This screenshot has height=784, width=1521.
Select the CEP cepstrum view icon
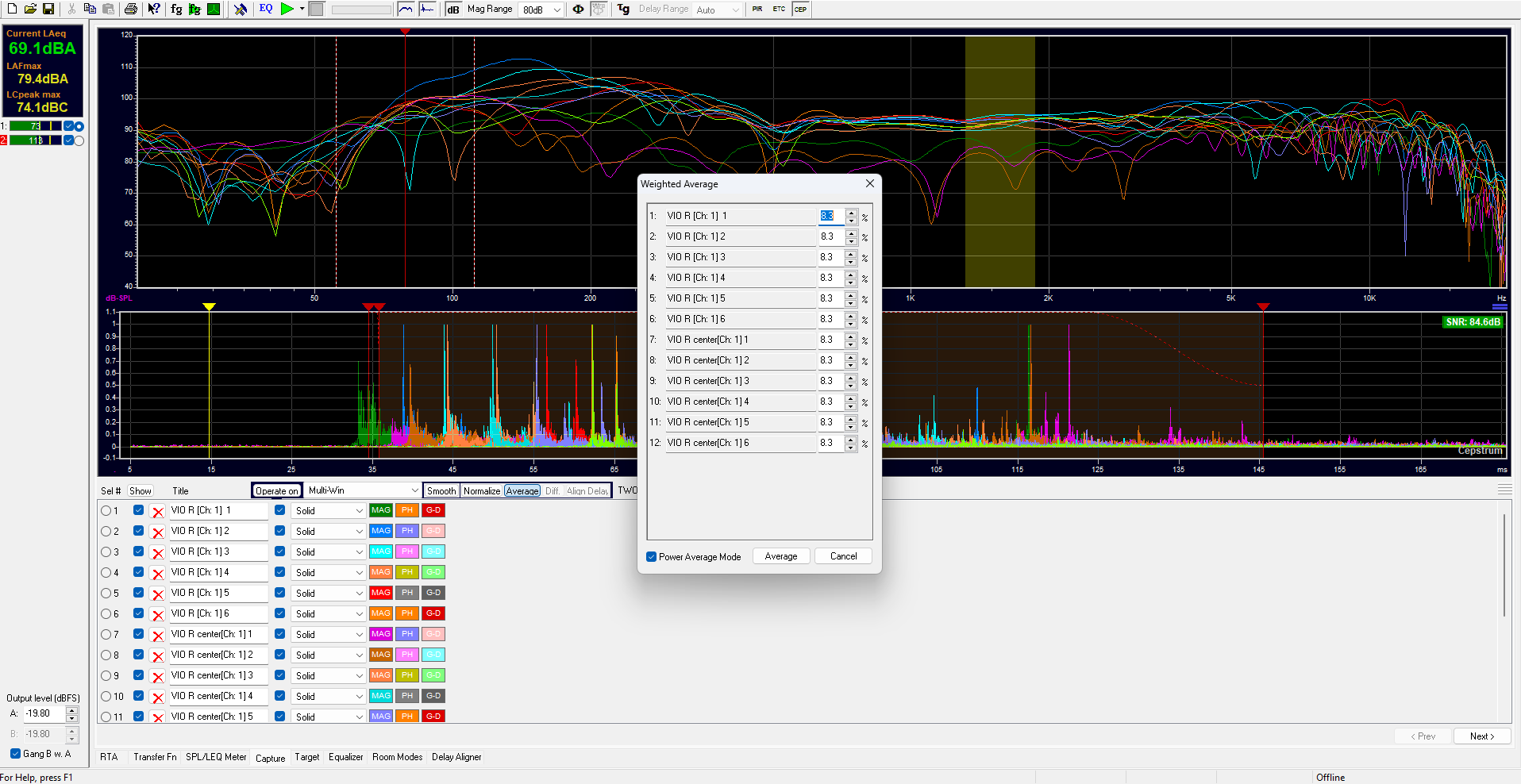800,10
